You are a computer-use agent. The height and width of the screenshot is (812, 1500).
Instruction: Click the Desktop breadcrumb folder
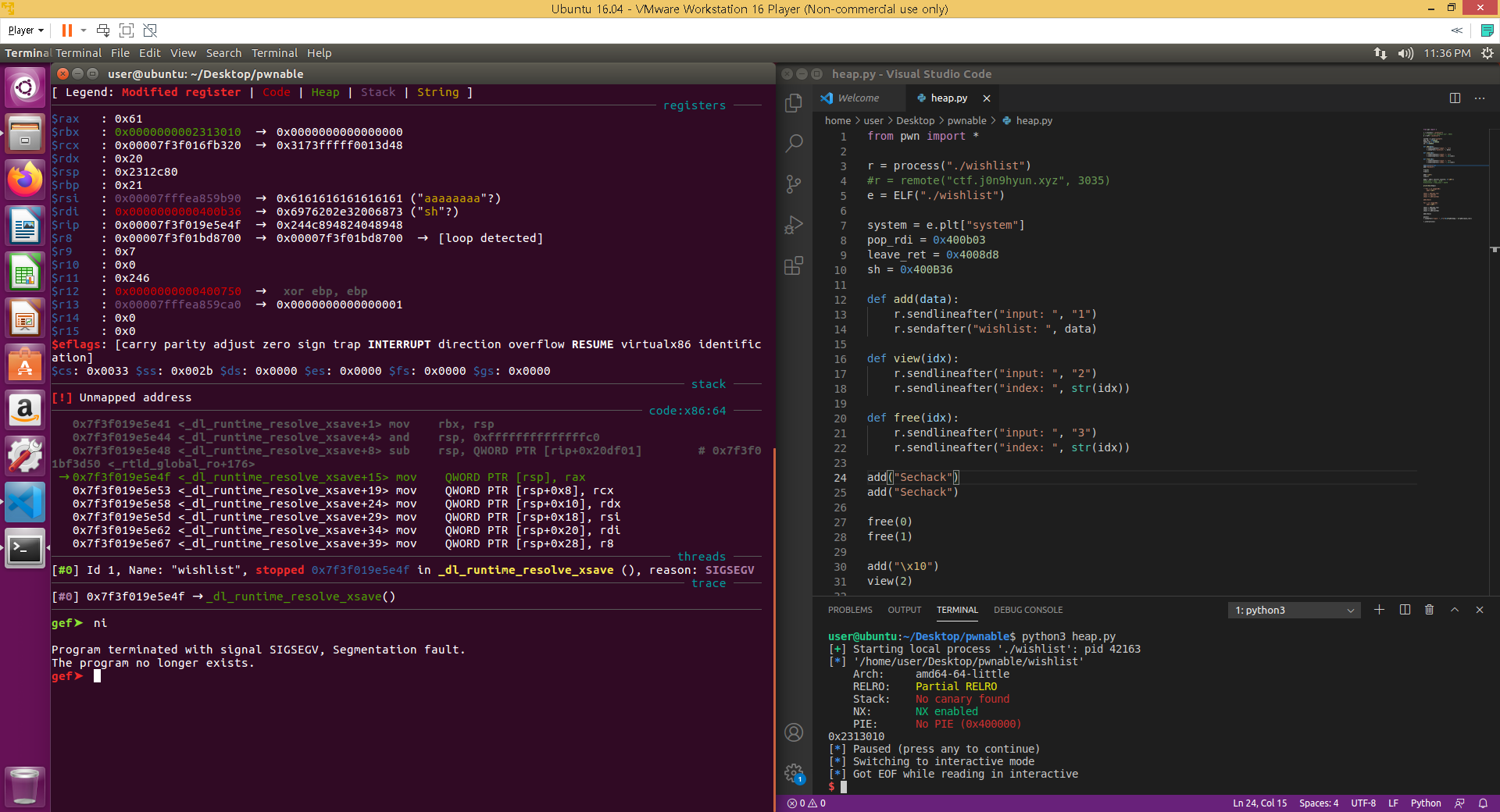[x=916, y=121]
